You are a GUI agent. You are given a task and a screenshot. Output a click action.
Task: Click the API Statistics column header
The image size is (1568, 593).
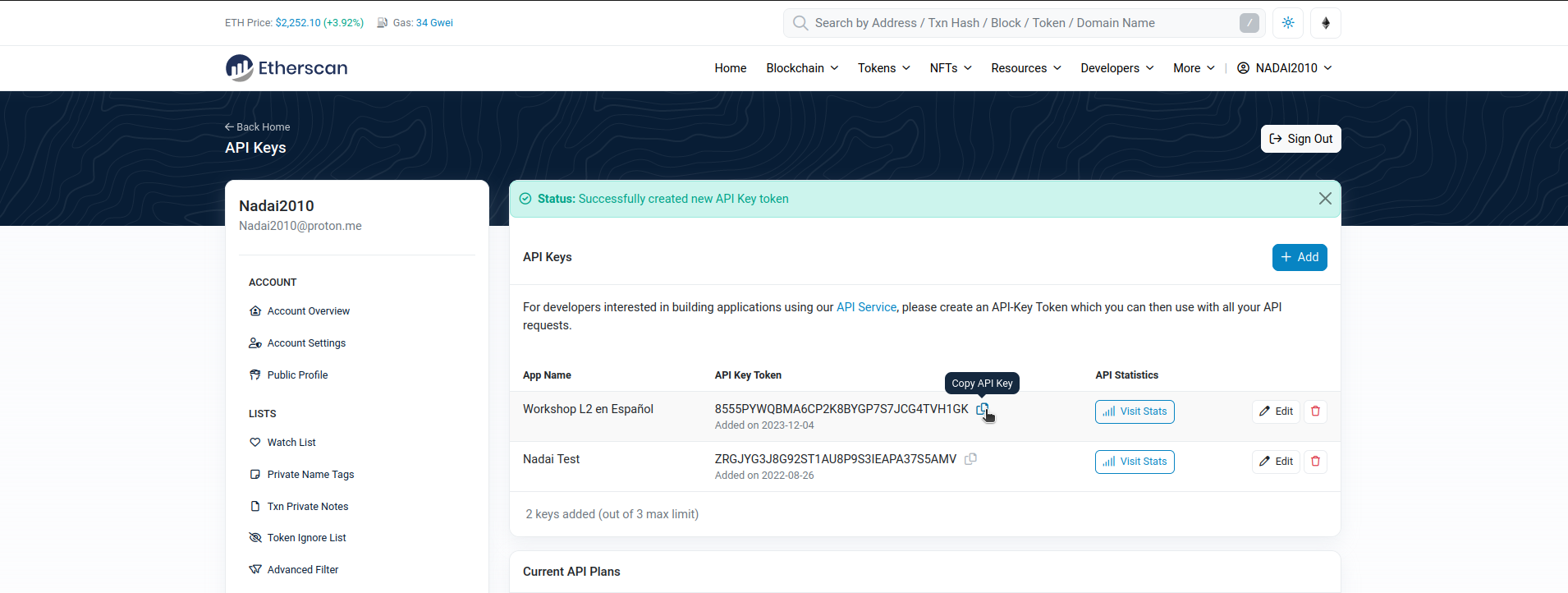(1126, 375)
